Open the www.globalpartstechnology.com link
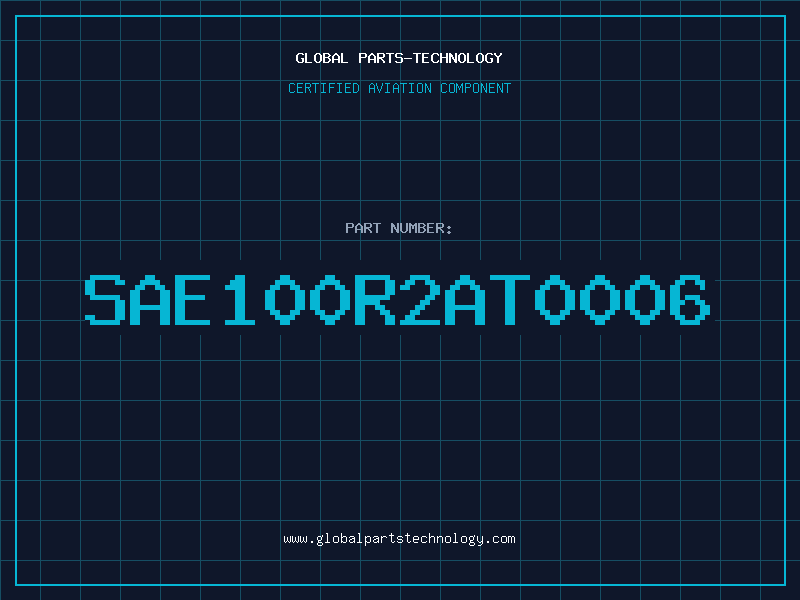800x600 pixels. point(399,539)
